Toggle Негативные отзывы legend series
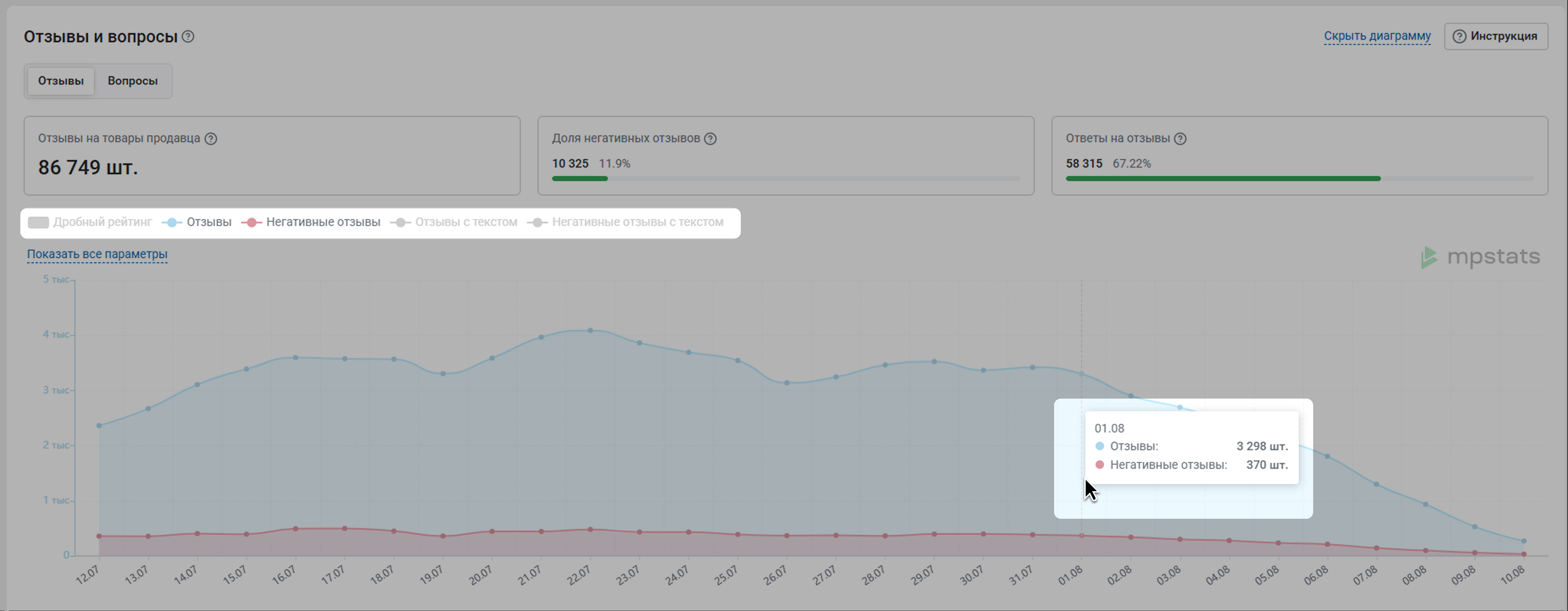This screenshot has width=1568, height=611. click(311, 222)
